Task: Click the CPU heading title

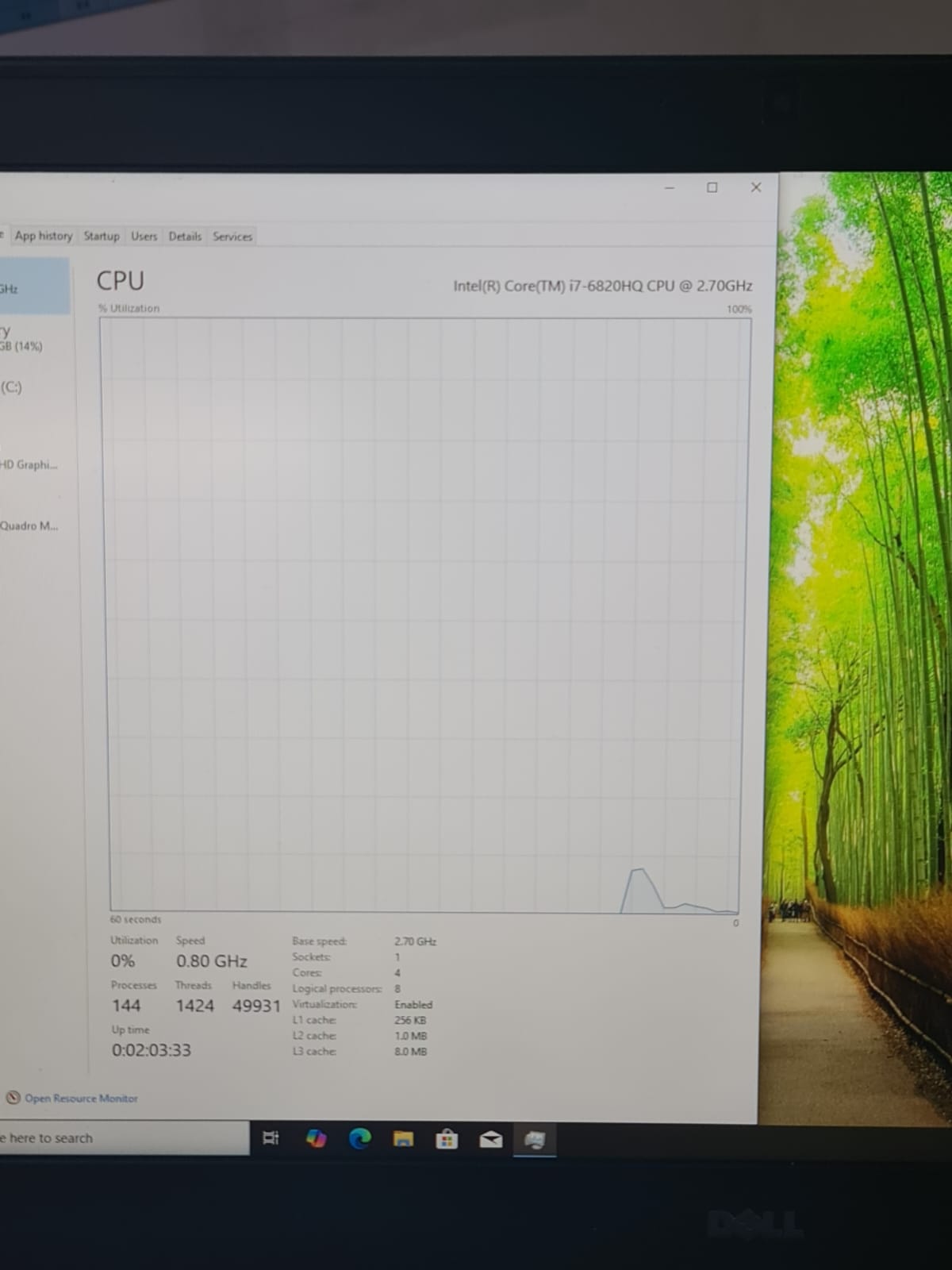Action: [x=121, y=281]
